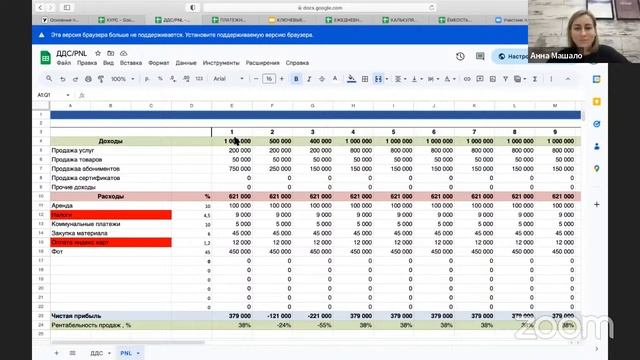Expand the zoom 100% dropdown
This screenshot has height=360, width=640.
pos(123,79)
